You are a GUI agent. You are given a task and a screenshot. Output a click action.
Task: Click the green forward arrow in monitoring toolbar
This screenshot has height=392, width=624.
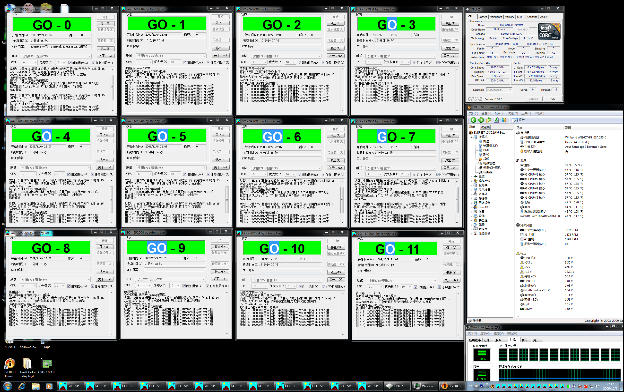point(481,120)
